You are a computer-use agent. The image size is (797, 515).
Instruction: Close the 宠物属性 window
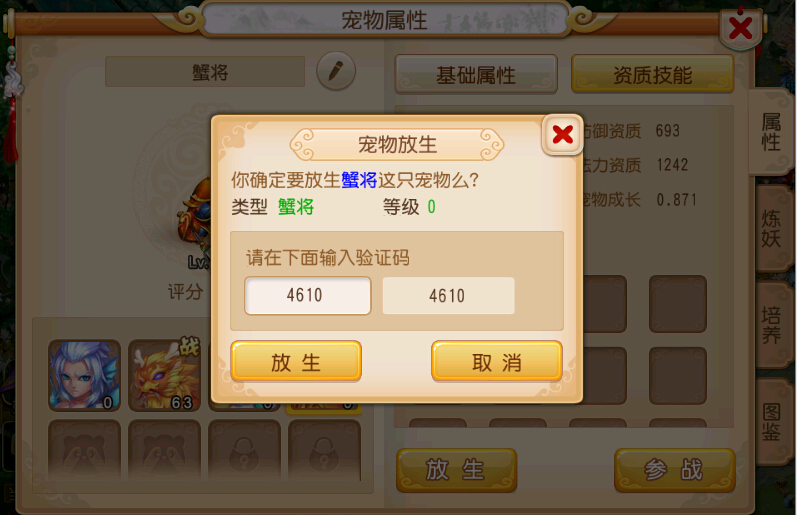pyautogui.click(x=740, y=27)
